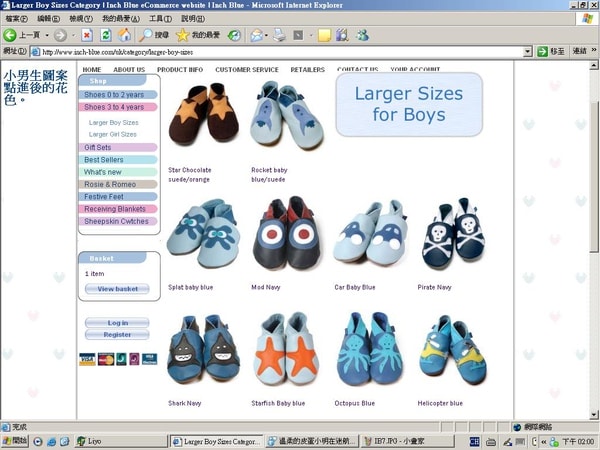Select Shoes 3 to 4 years category
Screen dimensions: 600x450
pos(118,107)
